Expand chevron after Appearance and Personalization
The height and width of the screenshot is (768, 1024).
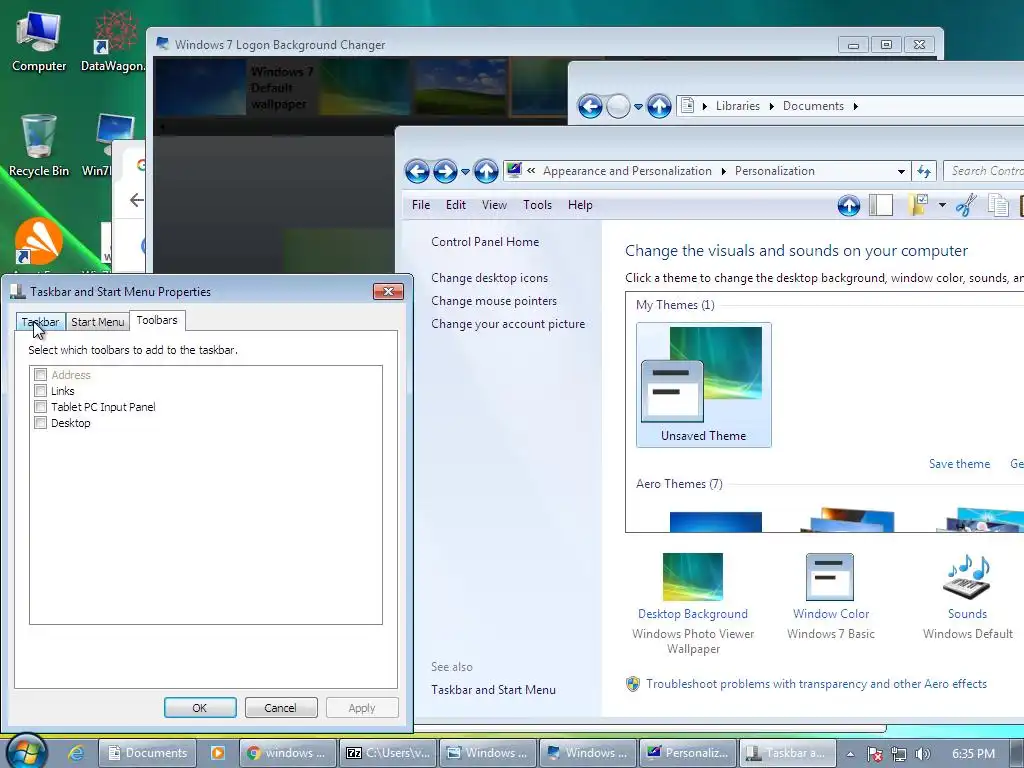724,172
